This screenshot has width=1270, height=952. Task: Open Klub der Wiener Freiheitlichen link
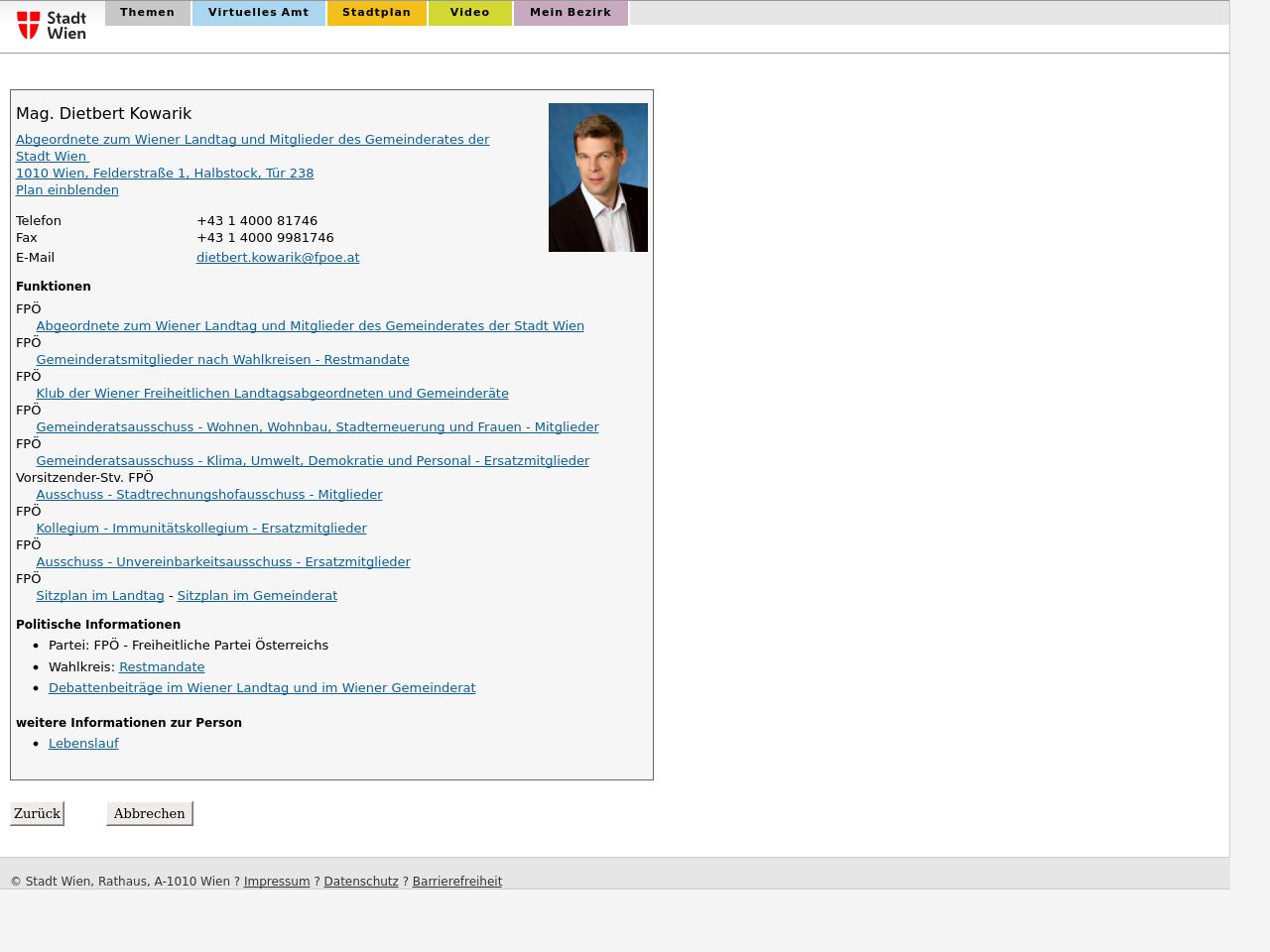click(272, 394)
